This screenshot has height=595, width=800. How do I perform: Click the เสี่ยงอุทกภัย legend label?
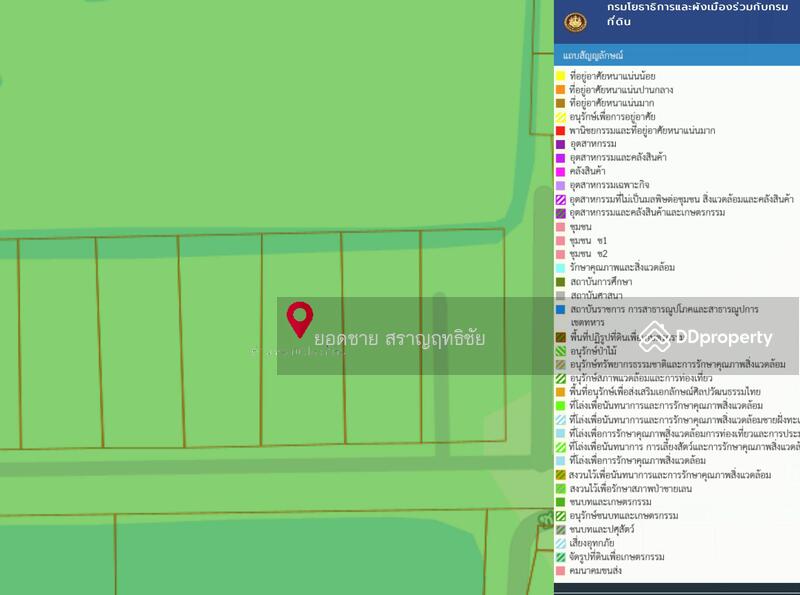click(592, 543)
